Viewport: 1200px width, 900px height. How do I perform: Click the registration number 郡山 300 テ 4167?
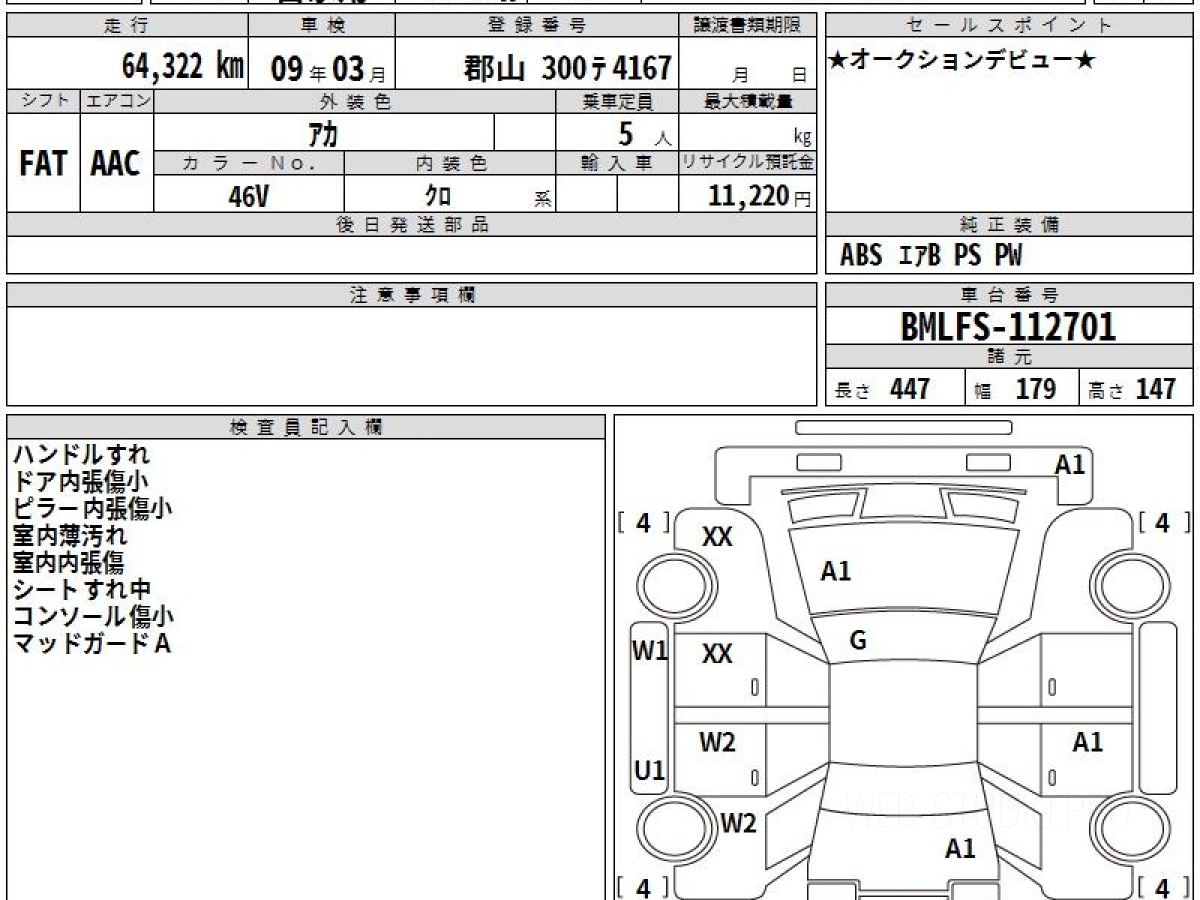(567, 68)
